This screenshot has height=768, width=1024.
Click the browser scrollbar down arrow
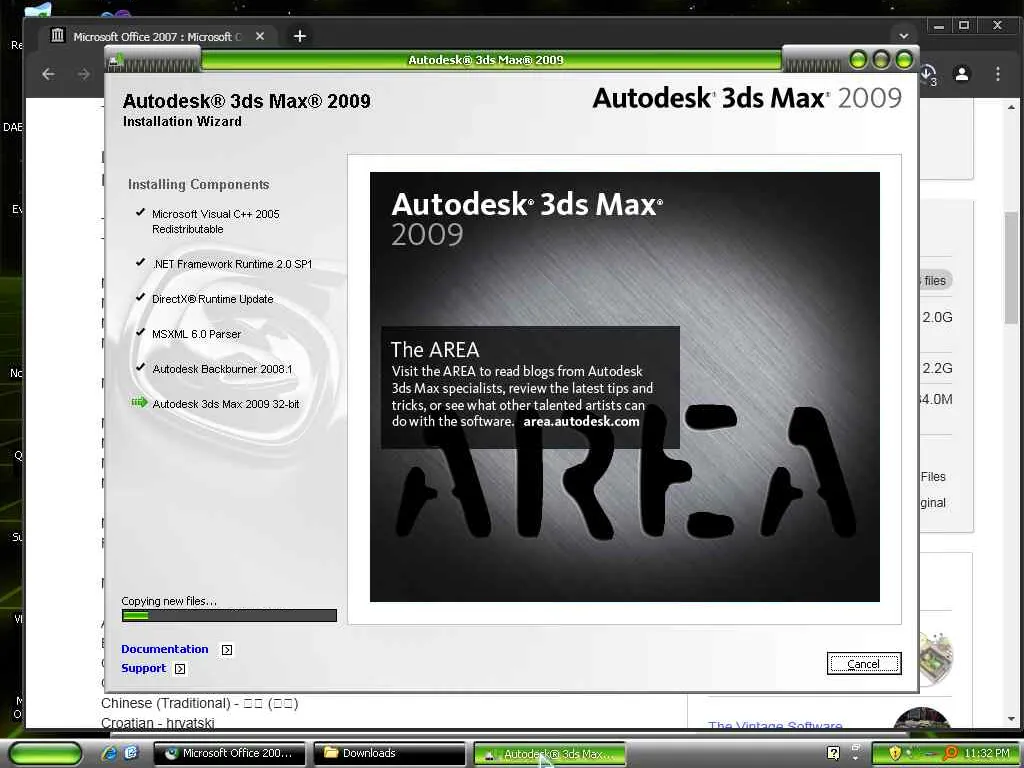[x=1012, y=719]
